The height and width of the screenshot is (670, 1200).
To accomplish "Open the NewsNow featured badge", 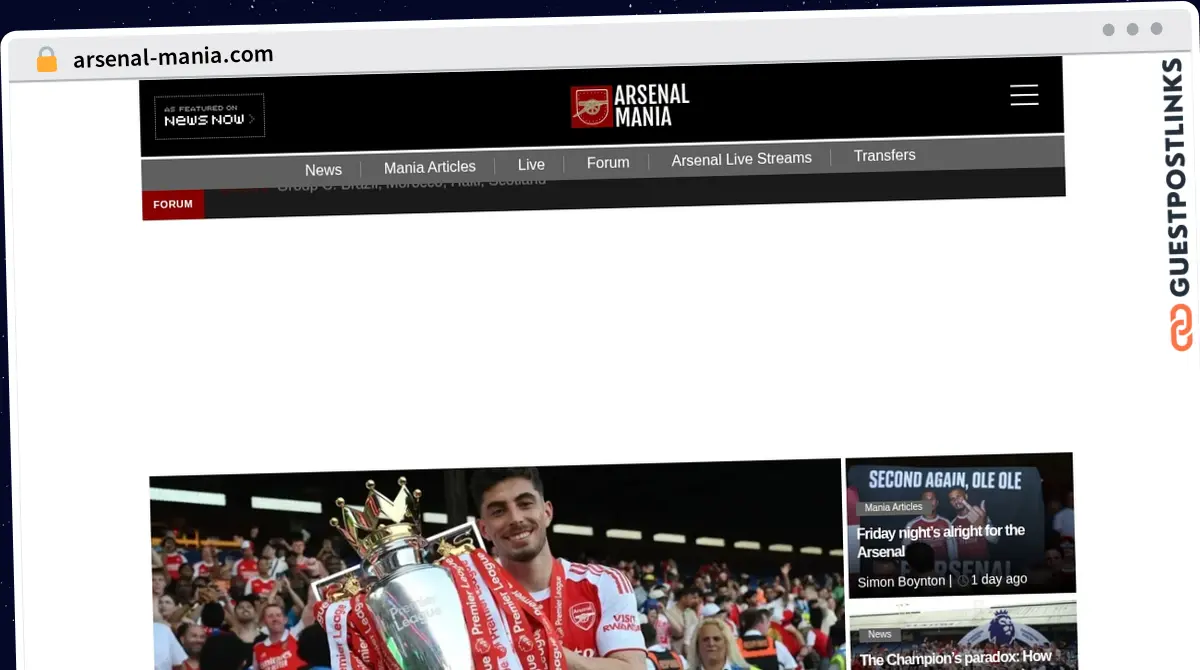I will point(209,116).
